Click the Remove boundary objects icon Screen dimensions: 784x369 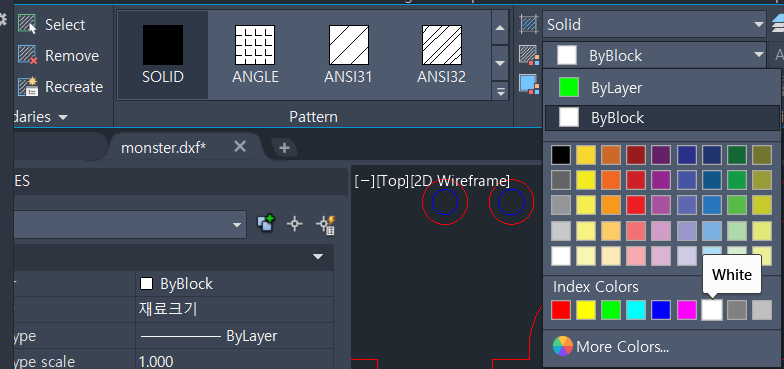pos(27,55)
